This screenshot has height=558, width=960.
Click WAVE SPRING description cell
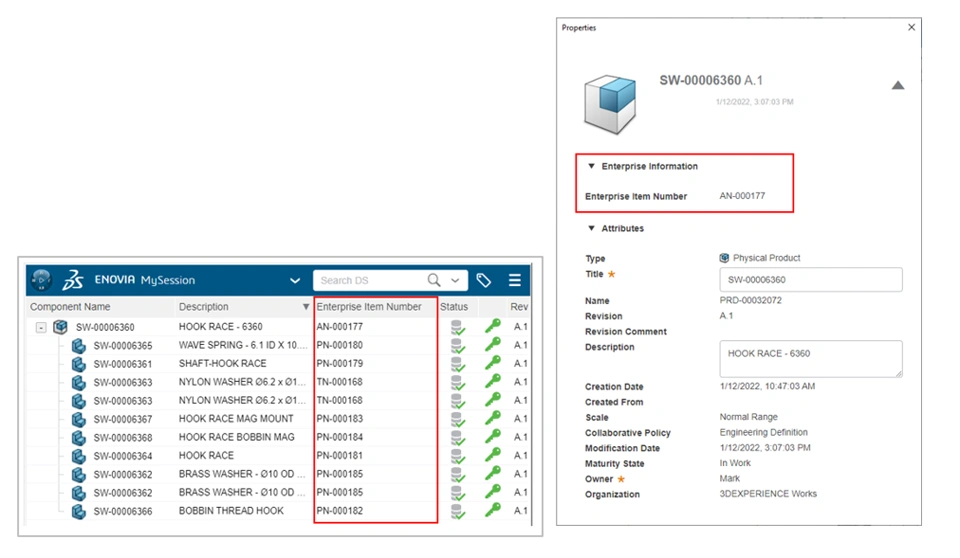pos(242,345)
